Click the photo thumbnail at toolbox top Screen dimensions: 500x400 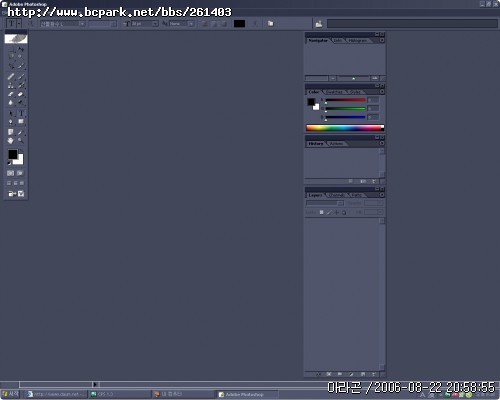(16, 39)
